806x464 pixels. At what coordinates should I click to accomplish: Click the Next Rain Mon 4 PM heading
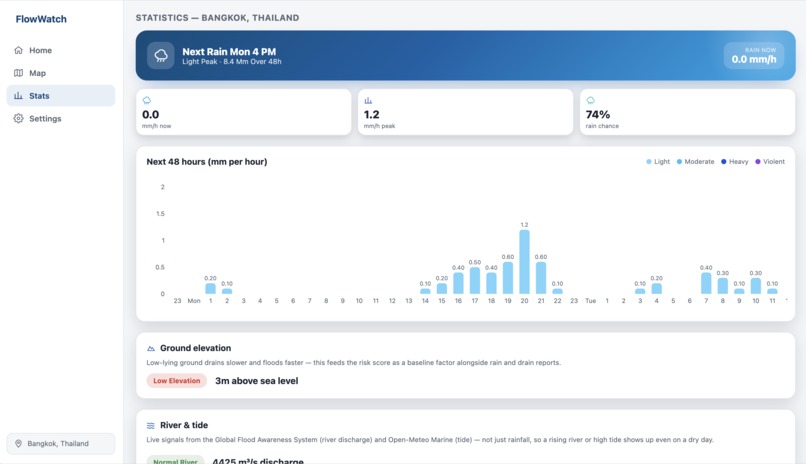tap(229, 51)
